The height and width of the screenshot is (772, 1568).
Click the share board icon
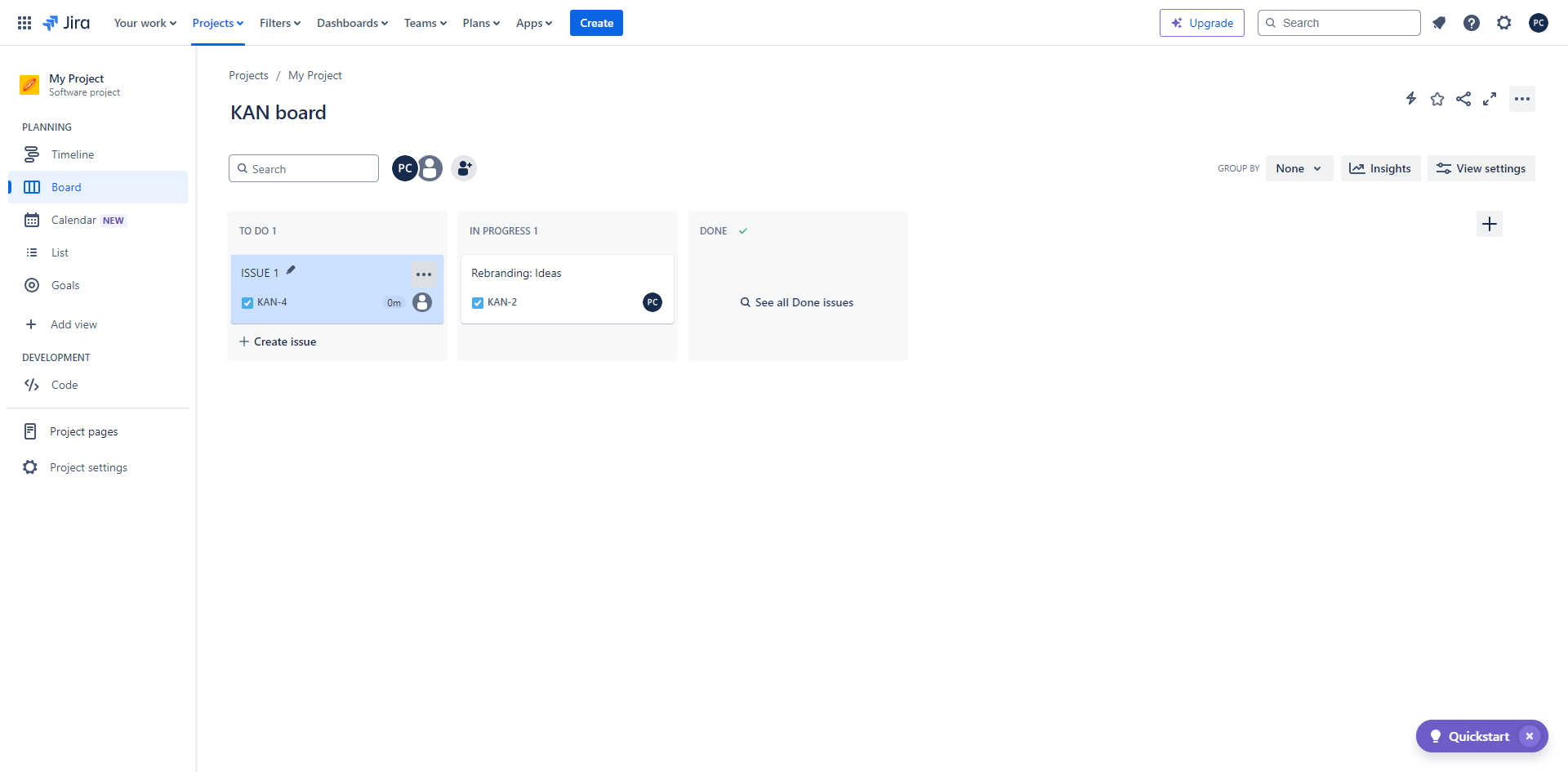[x=1463, y=99]
